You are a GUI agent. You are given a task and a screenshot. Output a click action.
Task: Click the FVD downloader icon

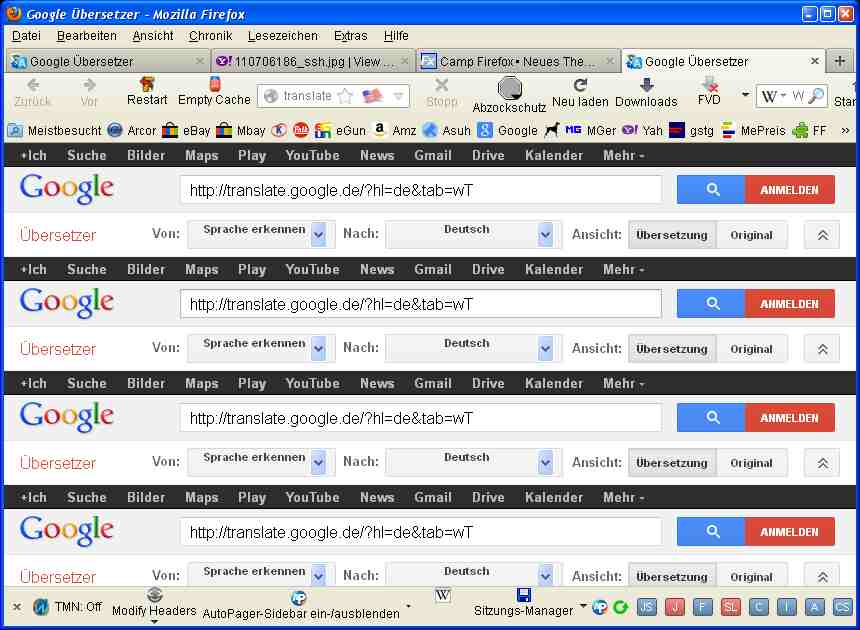point(709,86)
